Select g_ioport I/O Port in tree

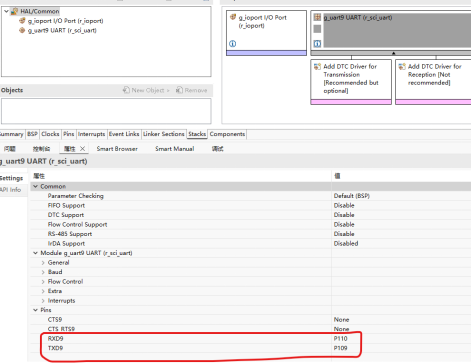[65, 21]
